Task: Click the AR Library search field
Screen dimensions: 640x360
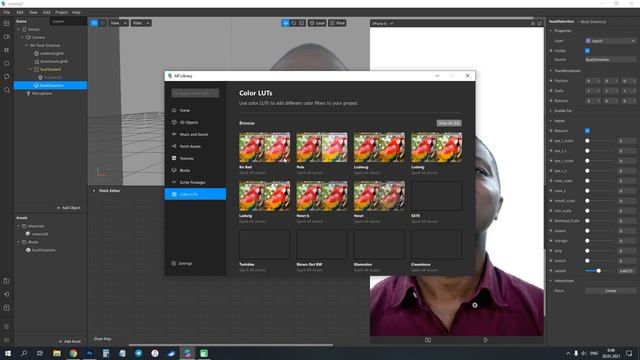Action: coord(195,93)
